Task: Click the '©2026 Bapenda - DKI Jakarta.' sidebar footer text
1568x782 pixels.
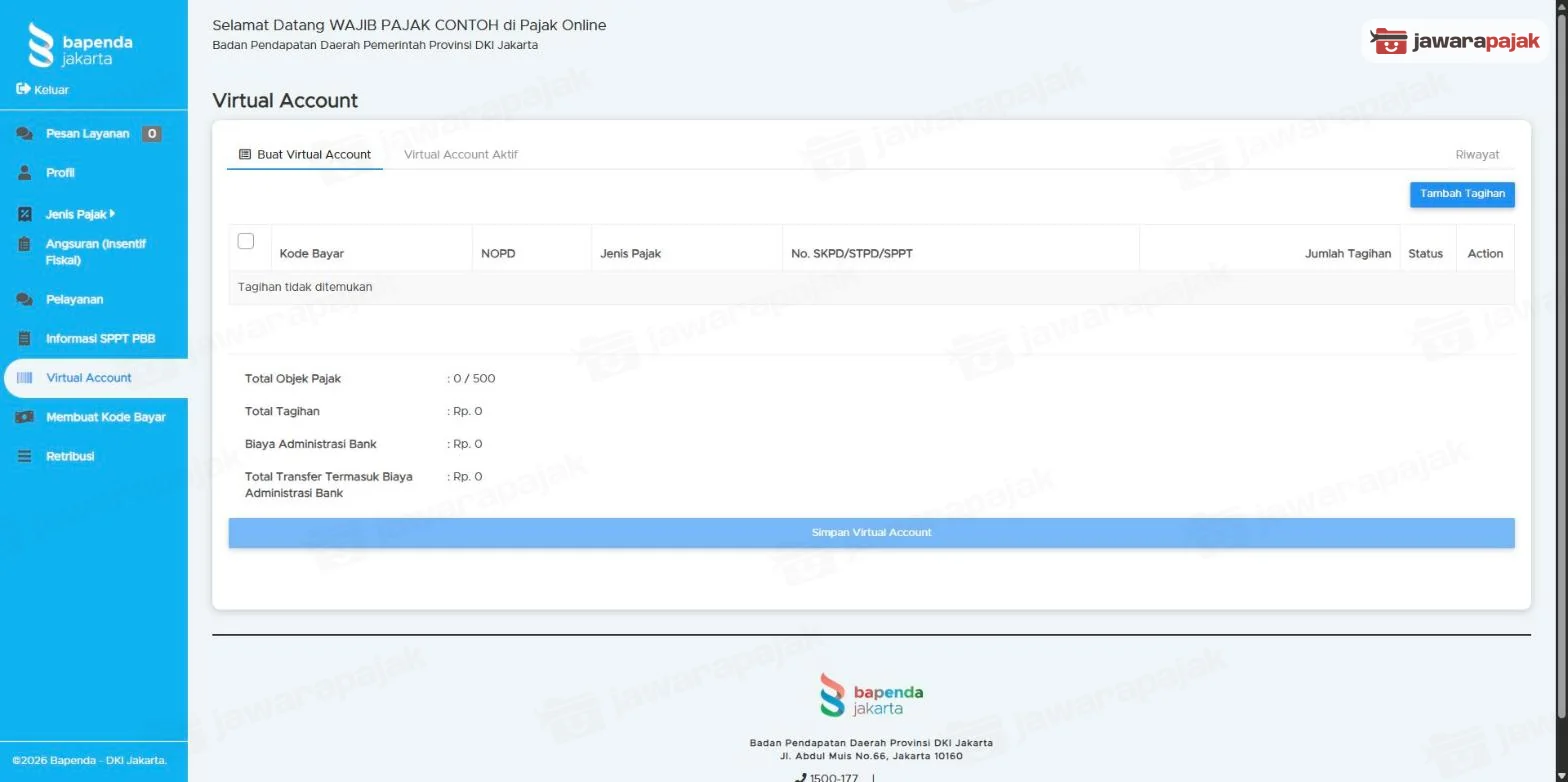Action: coord(90,760)
